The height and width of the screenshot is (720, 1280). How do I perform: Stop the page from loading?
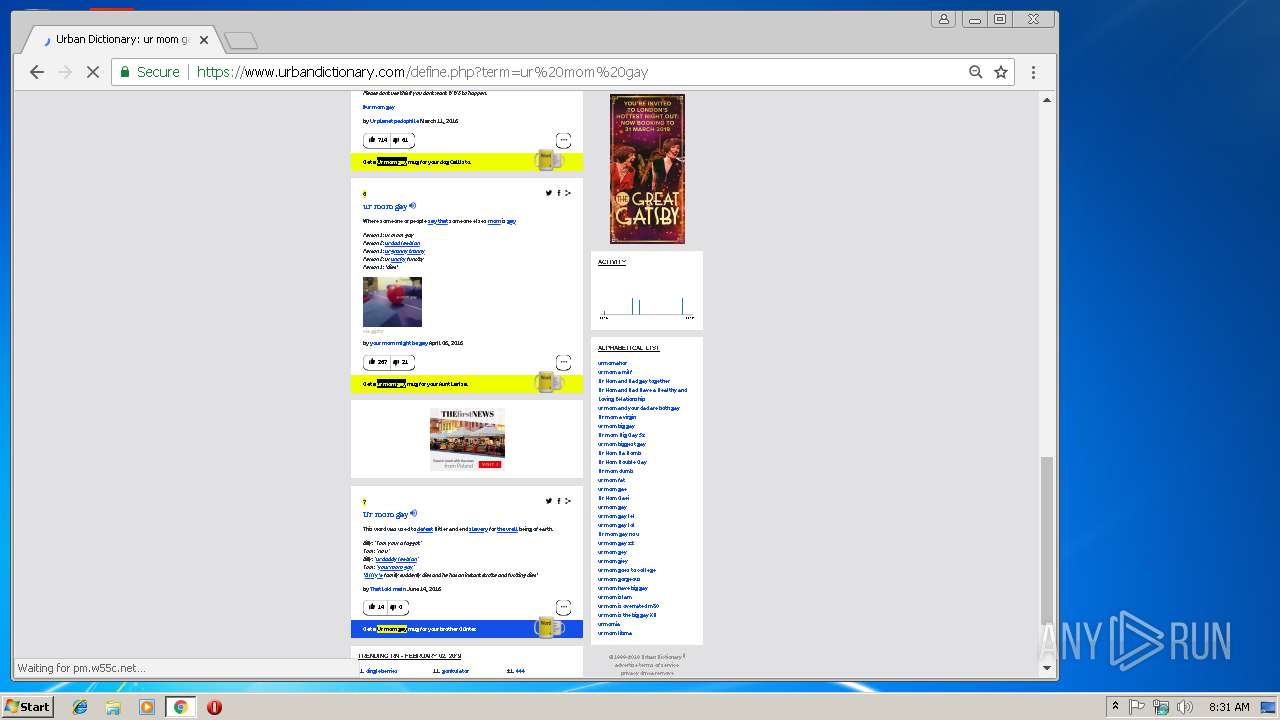(x=93, y=72)
